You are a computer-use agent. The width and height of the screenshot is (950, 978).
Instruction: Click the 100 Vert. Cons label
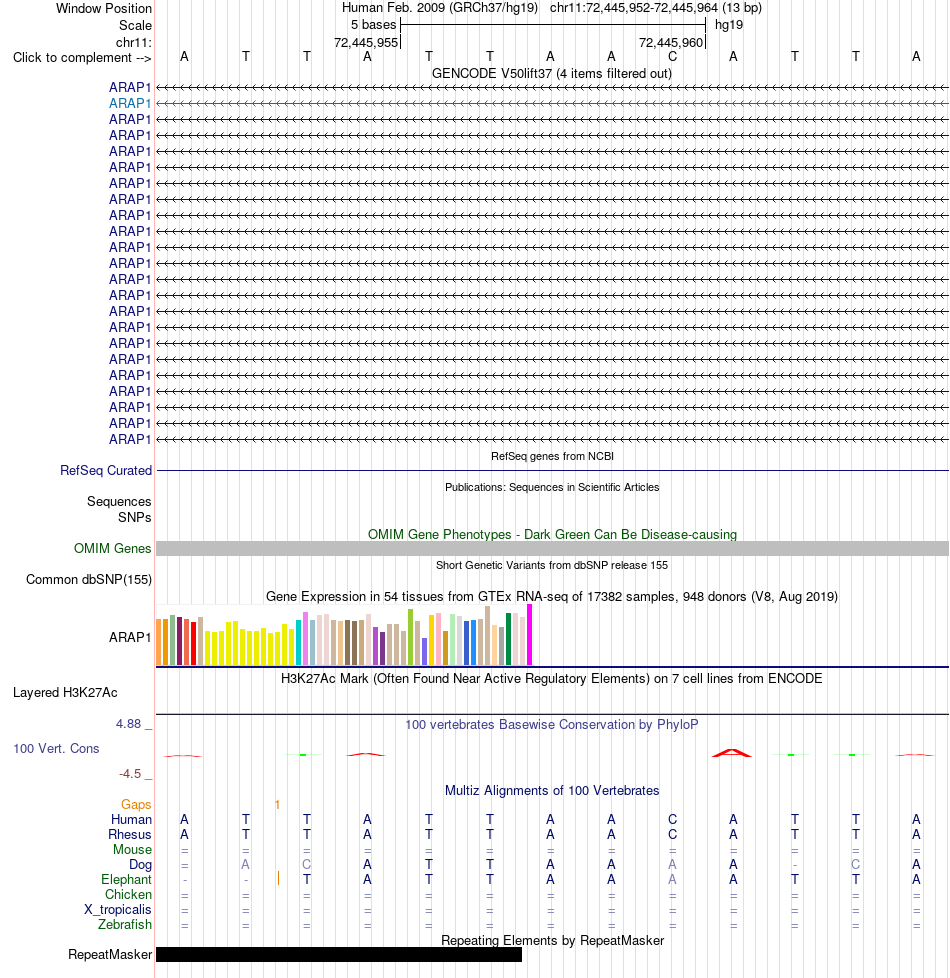[56, 748]
